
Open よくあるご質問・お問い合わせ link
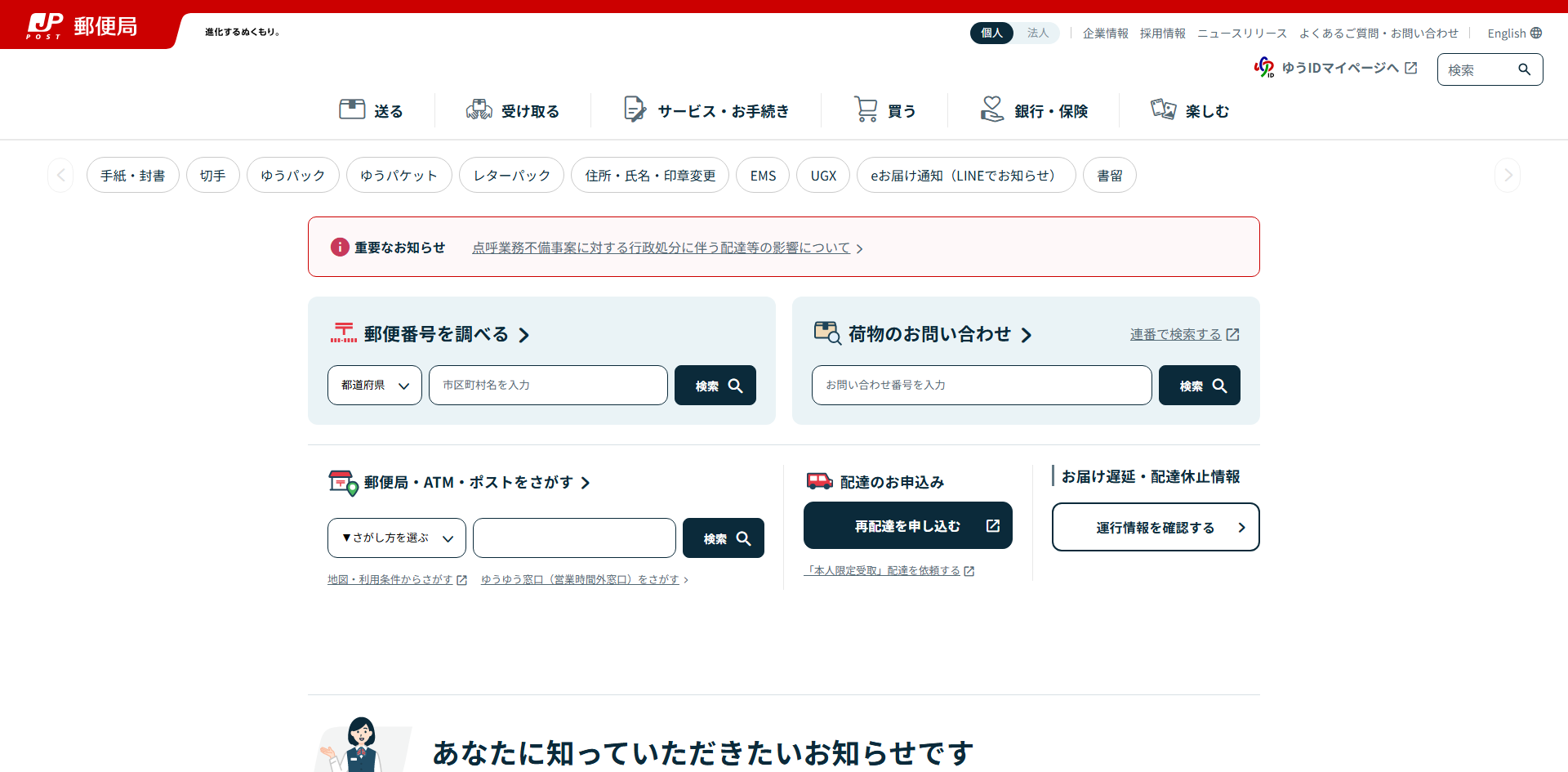pyautogui.click(x=1379, y=33)
